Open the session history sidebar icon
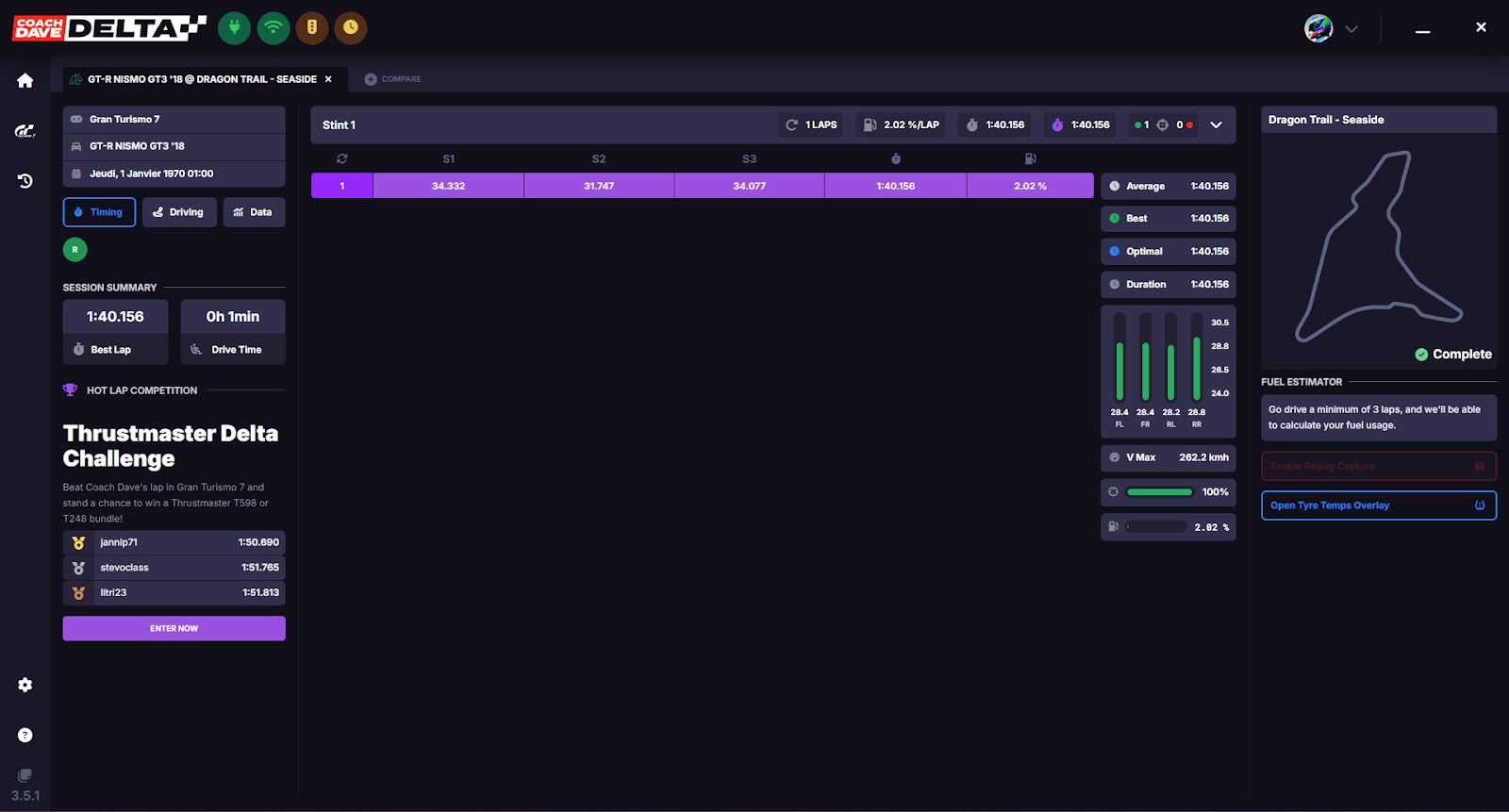The height and width of the screenshot is (812, 1509). point(25,181)
